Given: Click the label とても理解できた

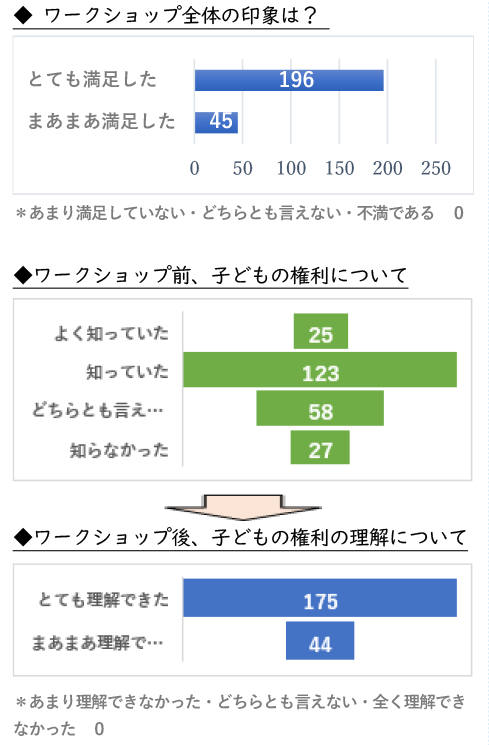Looking at the screenshot, I should [104, 600].
